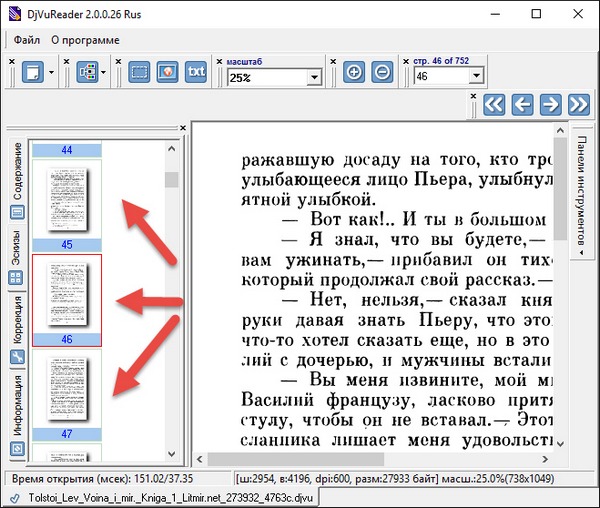Click the page label 44
This screenshot has width=600, height=508.
67,150
